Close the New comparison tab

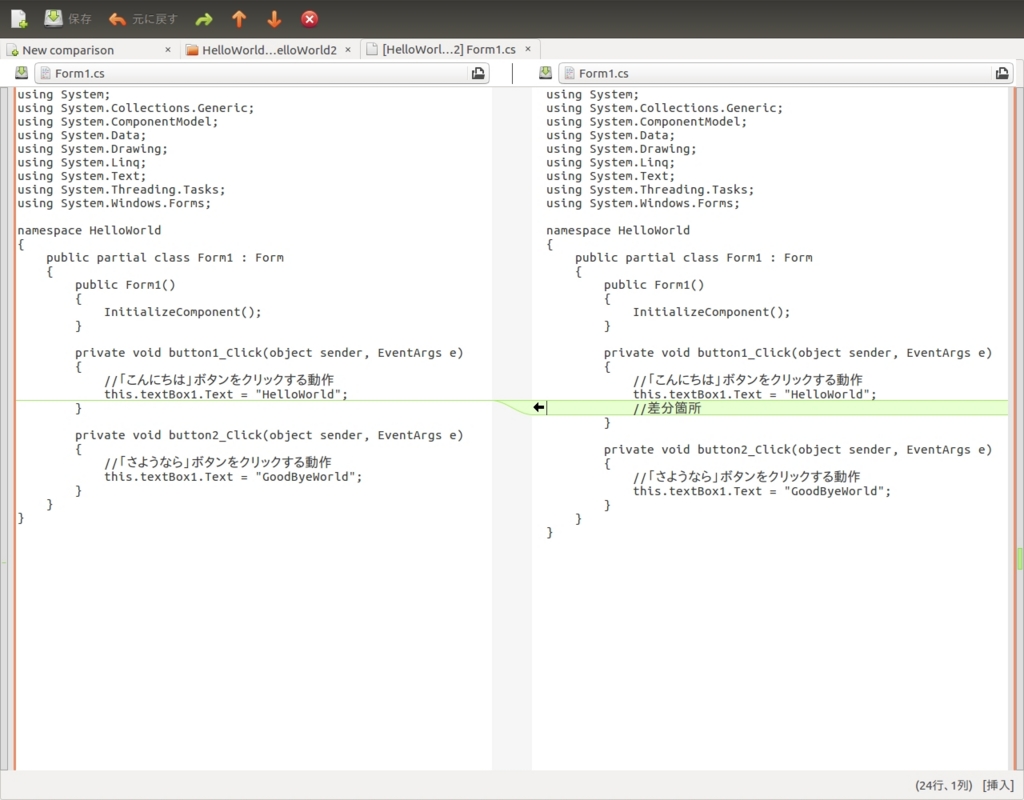pyautogui.click(x=167, y=49)
